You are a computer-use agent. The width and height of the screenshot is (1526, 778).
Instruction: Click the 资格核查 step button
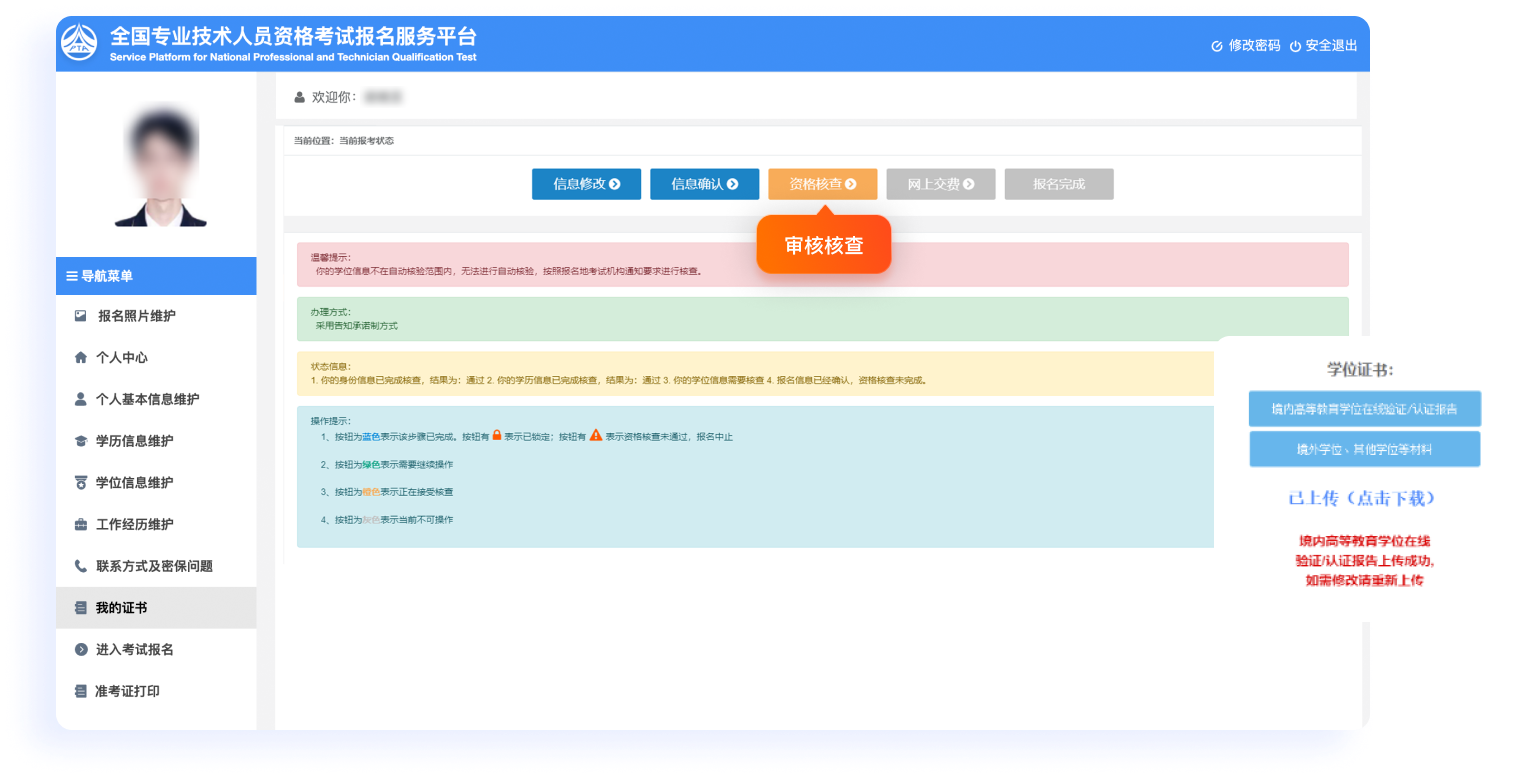coord(823,184)
